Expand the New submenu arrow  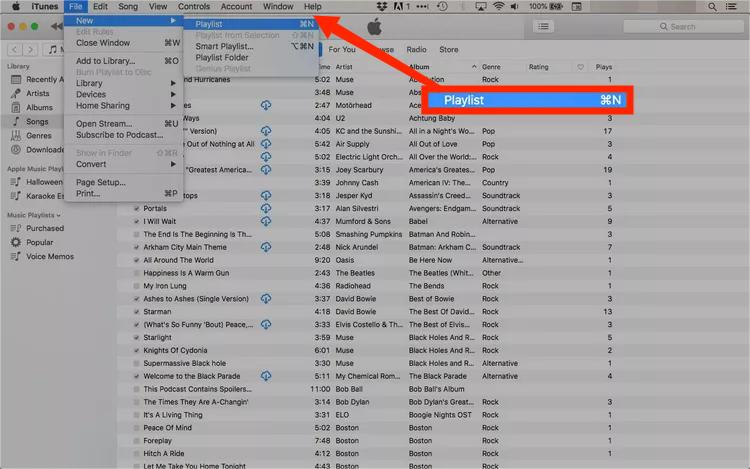point(173,21)
